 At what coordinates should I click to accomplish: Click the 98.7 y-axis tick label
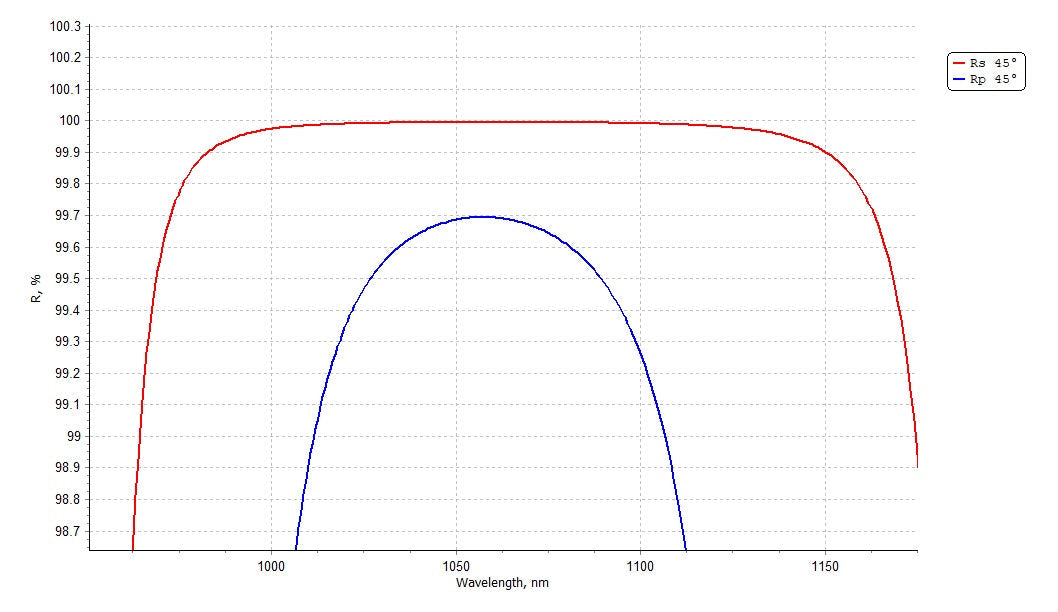tap(67, 532)
